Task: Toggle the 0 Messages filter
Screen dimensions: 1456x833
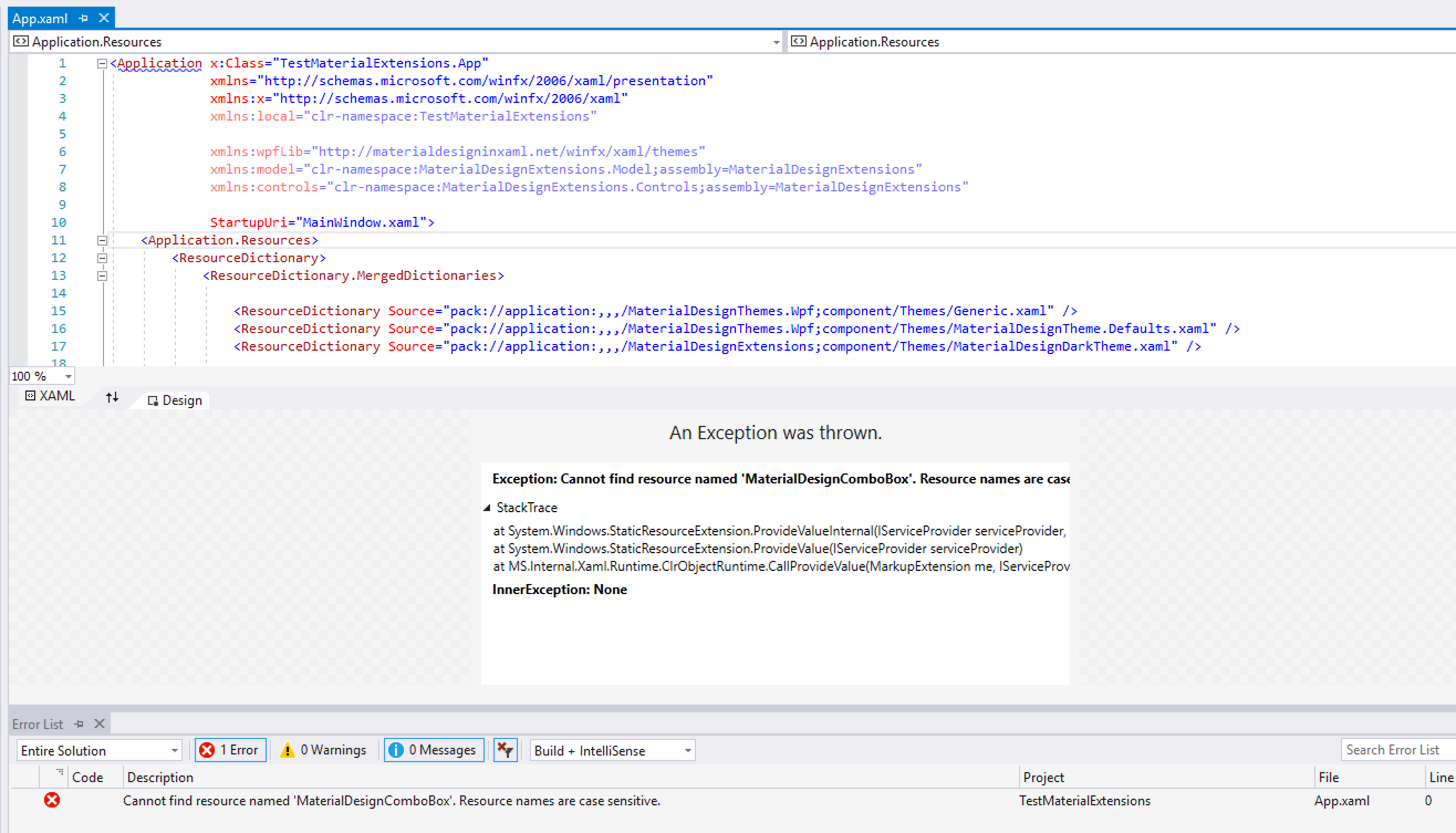Action: [434, 750]
